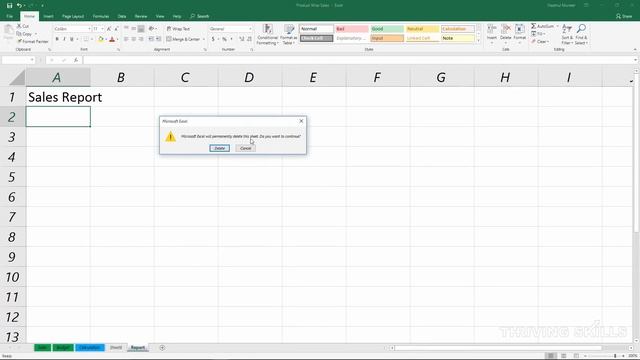640x360 pixels.
Task: Select the Format Painter tool
Action: [33, 41]
